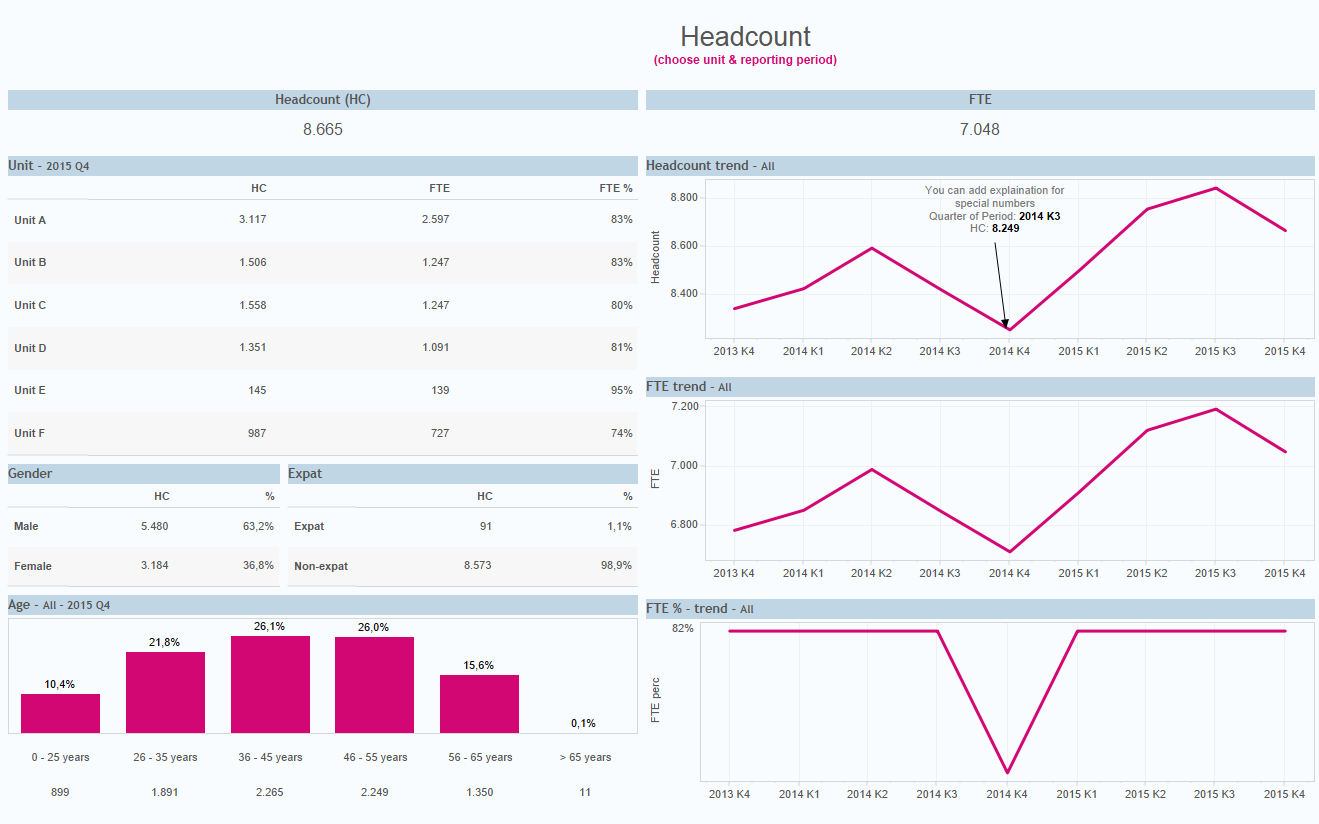Click the 0 - 25 years age bar
Viewport: 1319px width, 824px height.
(x=60, y=713)
